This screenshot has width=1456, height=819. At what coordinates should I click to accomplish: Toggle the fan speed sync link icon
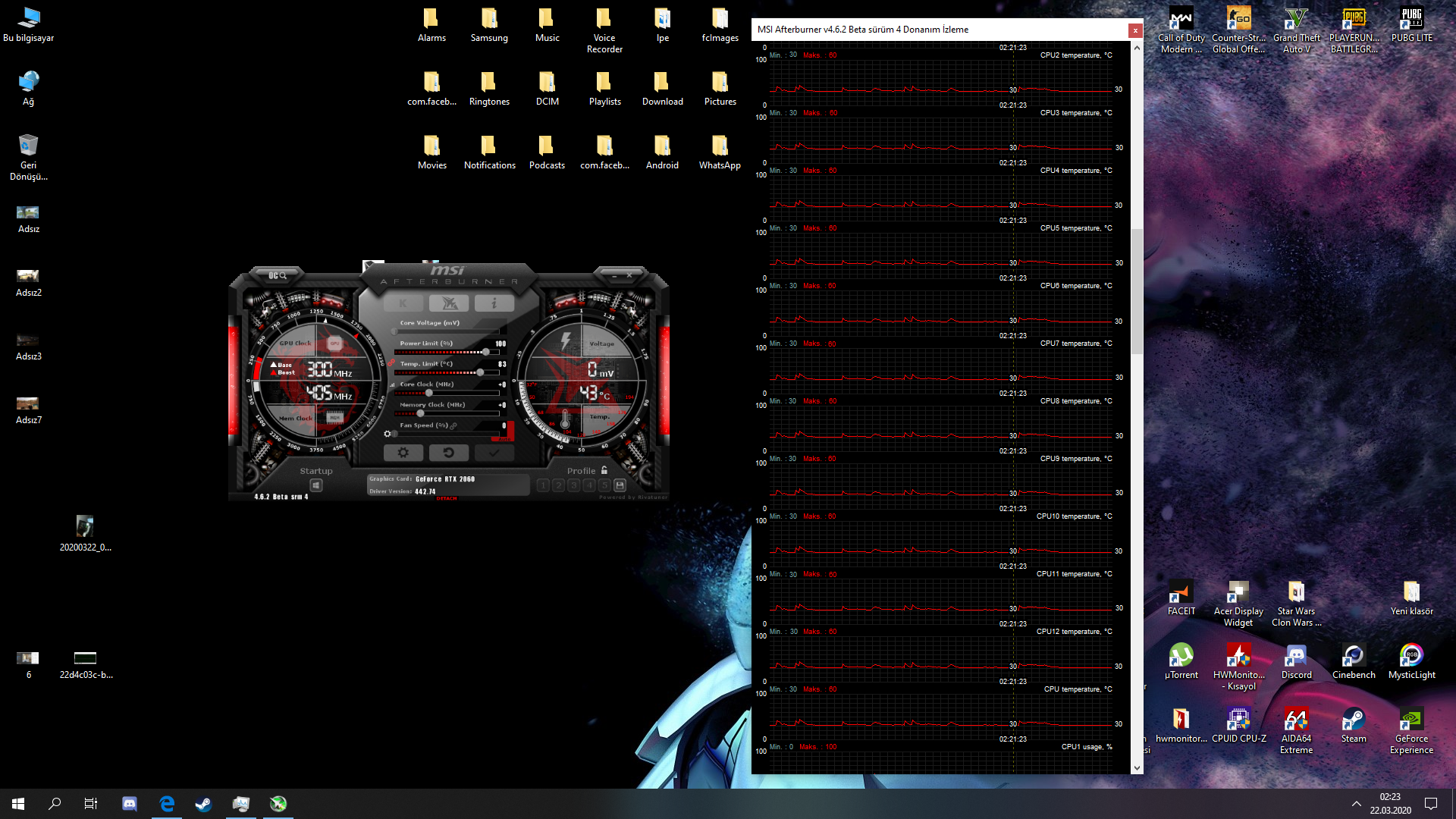[x=453, y=425]
